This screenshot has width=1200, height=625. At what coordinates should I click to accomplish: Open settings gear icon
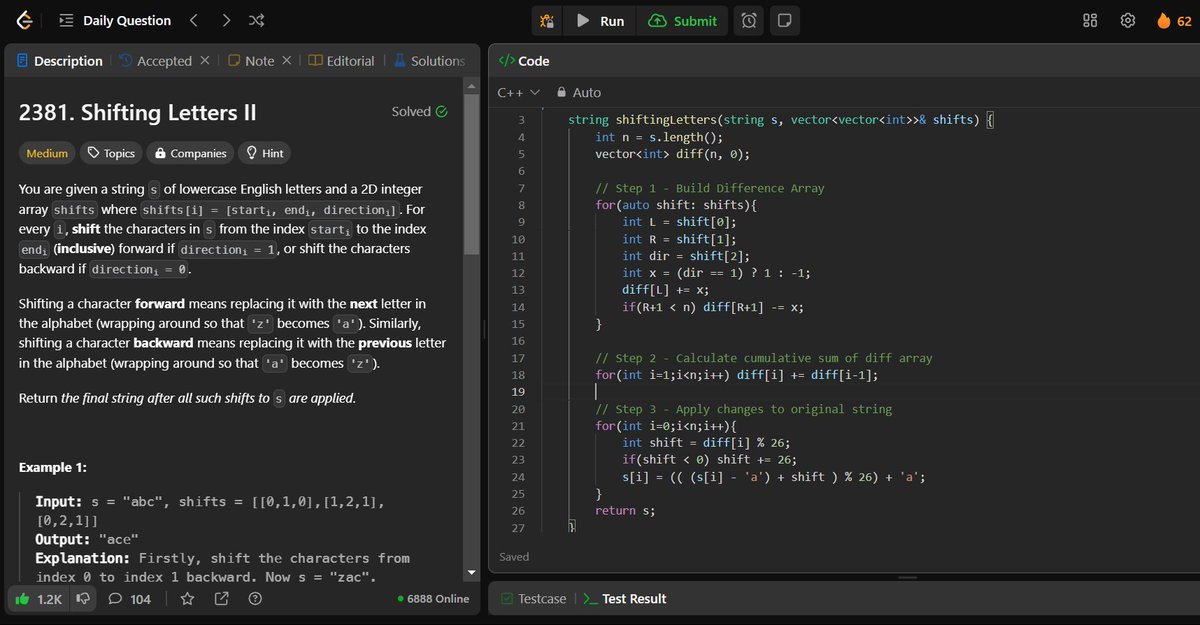click(x=1127, y=21)
